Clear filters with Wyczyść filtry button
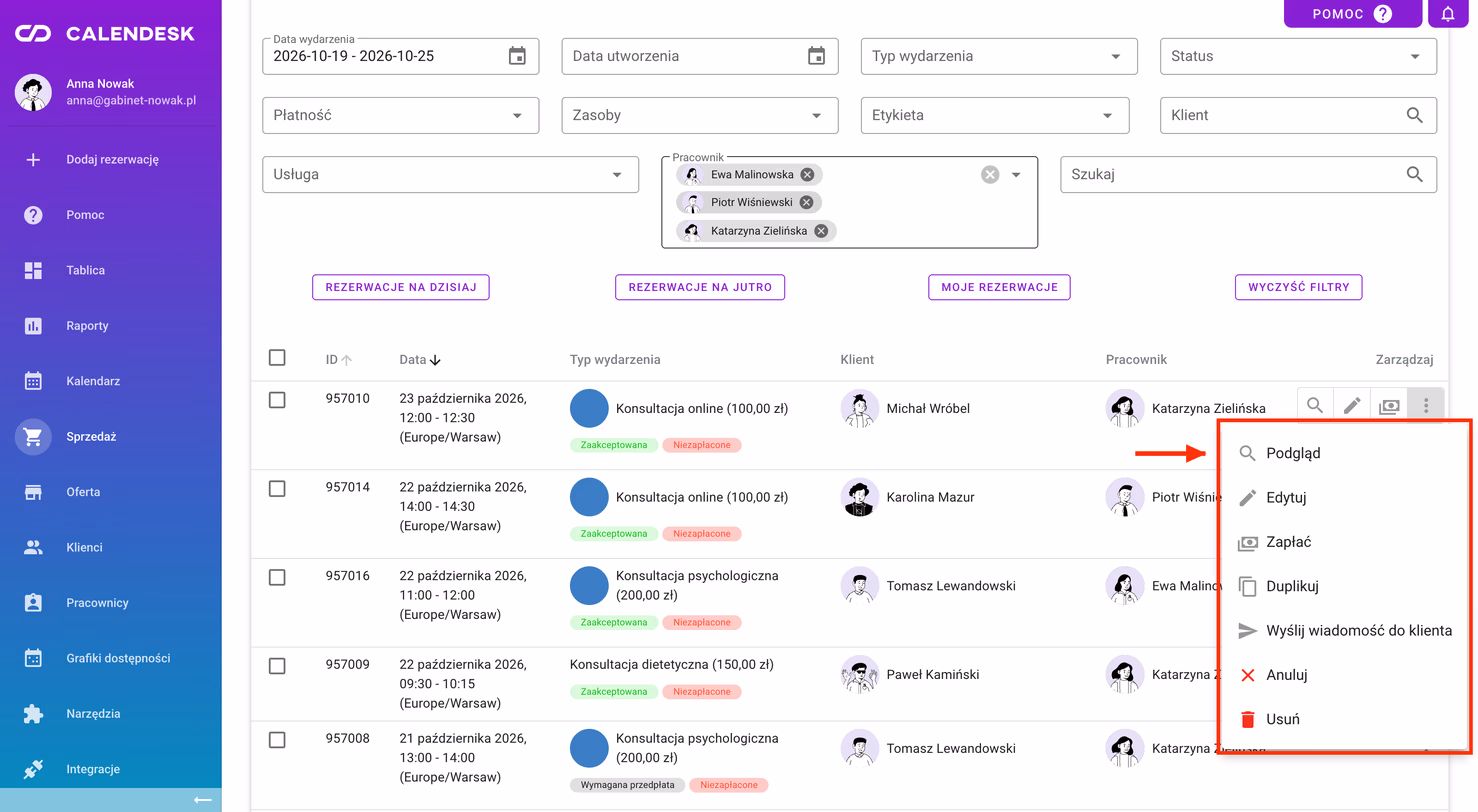Viewport: 1478px width, 812px height. [x=1298, y=287]
